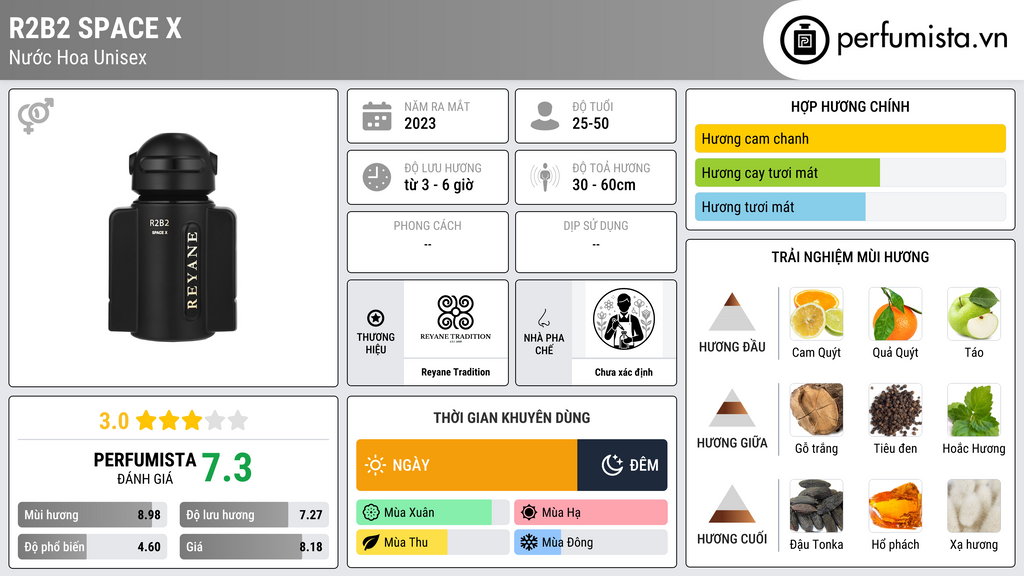This screenshot has height=576, width=1024.
Task: Click the Reyane Tradition brand logo
Action: [x=455, y=318]
